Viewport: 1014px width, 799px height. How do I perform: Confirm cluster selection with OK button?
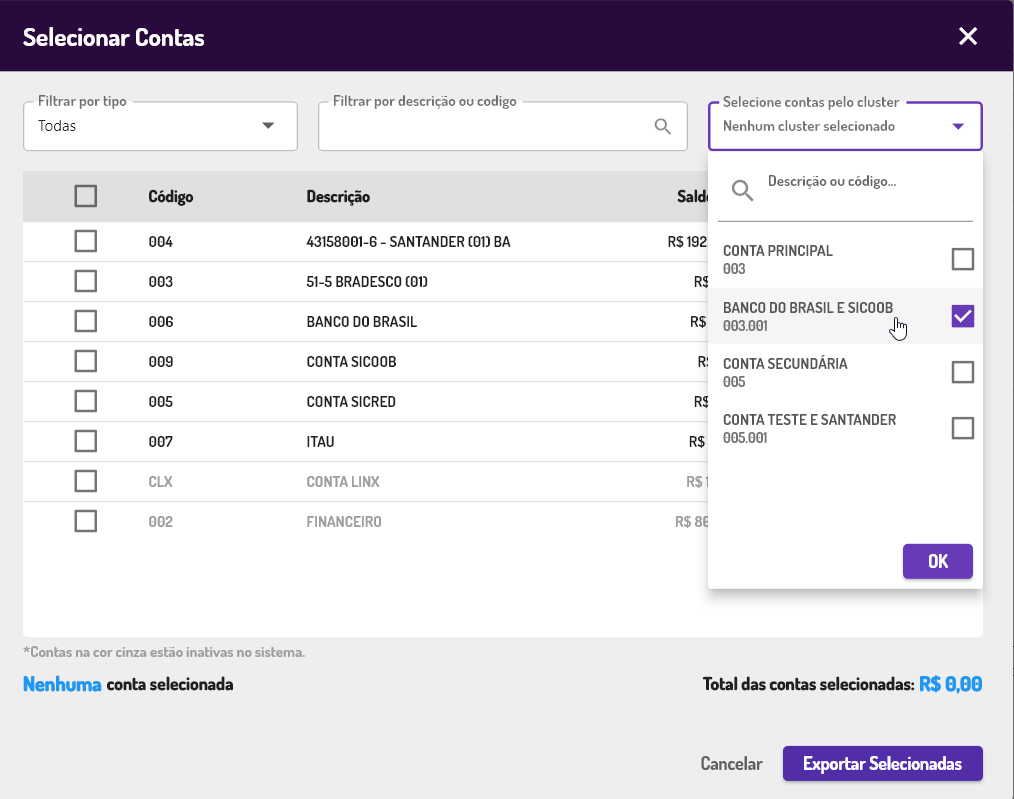(937, 561)
